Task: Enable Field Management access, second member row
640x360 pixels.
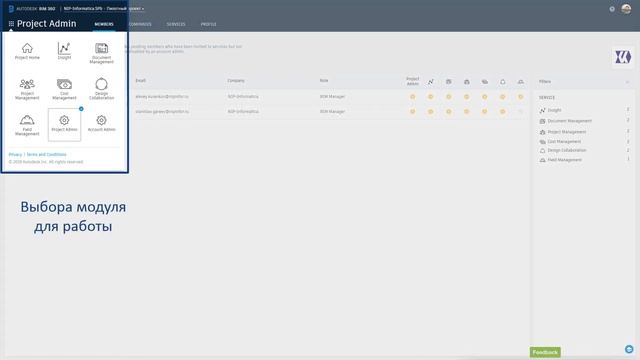Action: 520,111
